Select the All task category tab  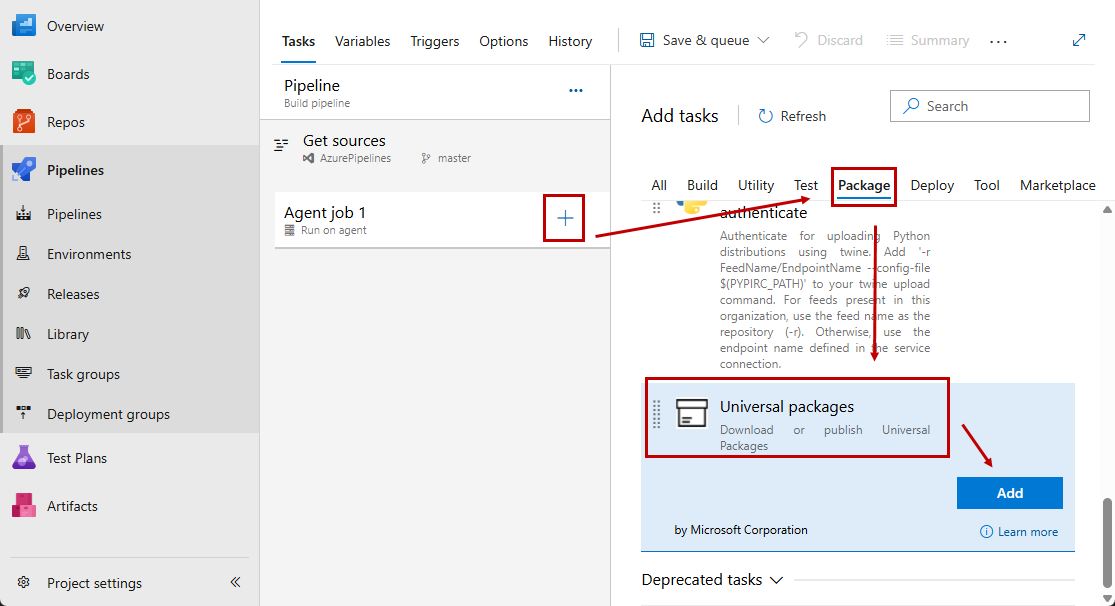coord(659,185)
